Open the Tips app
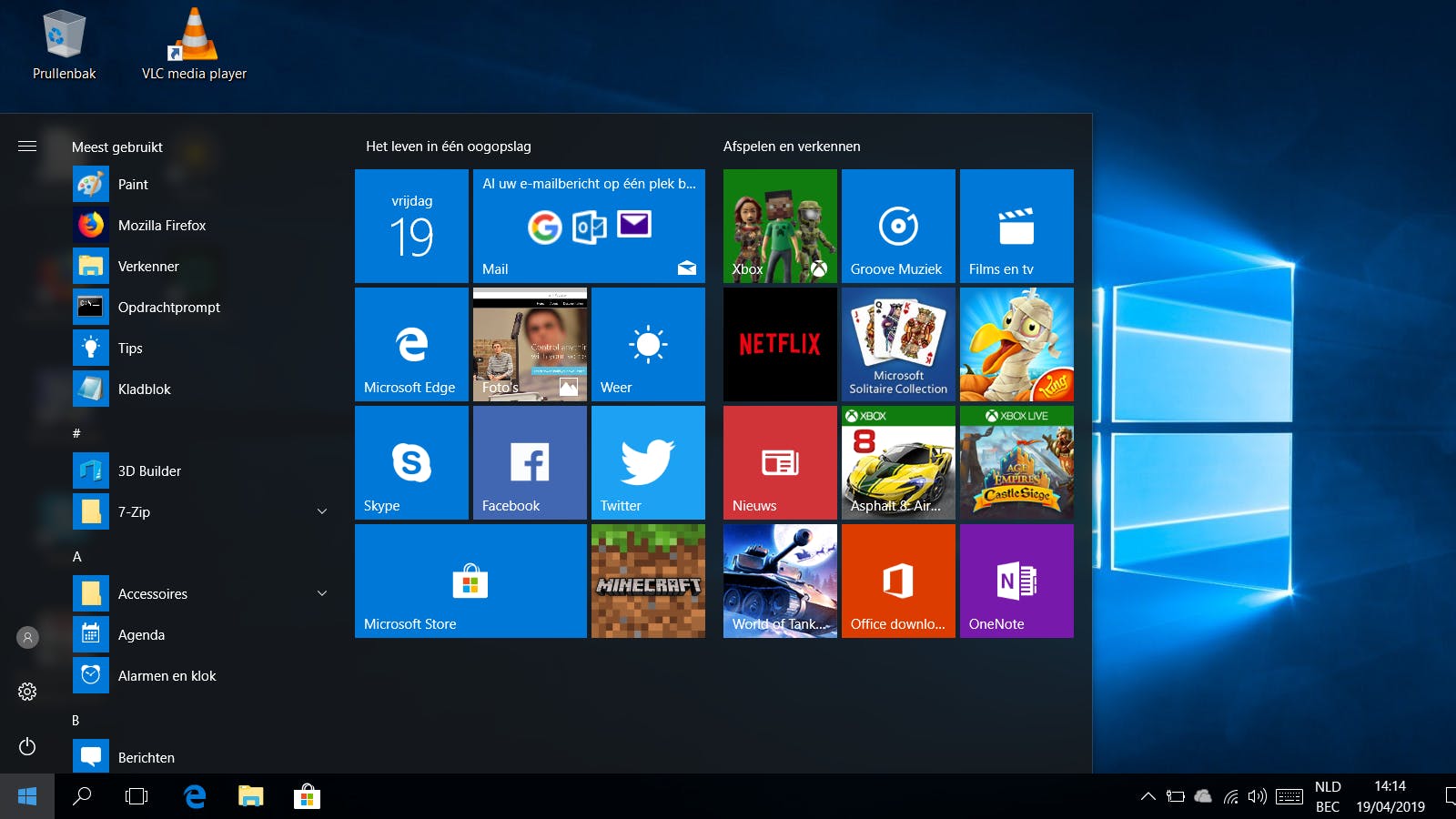The width and height of the screenshot is (1456, 819). [x=200, y=348]
